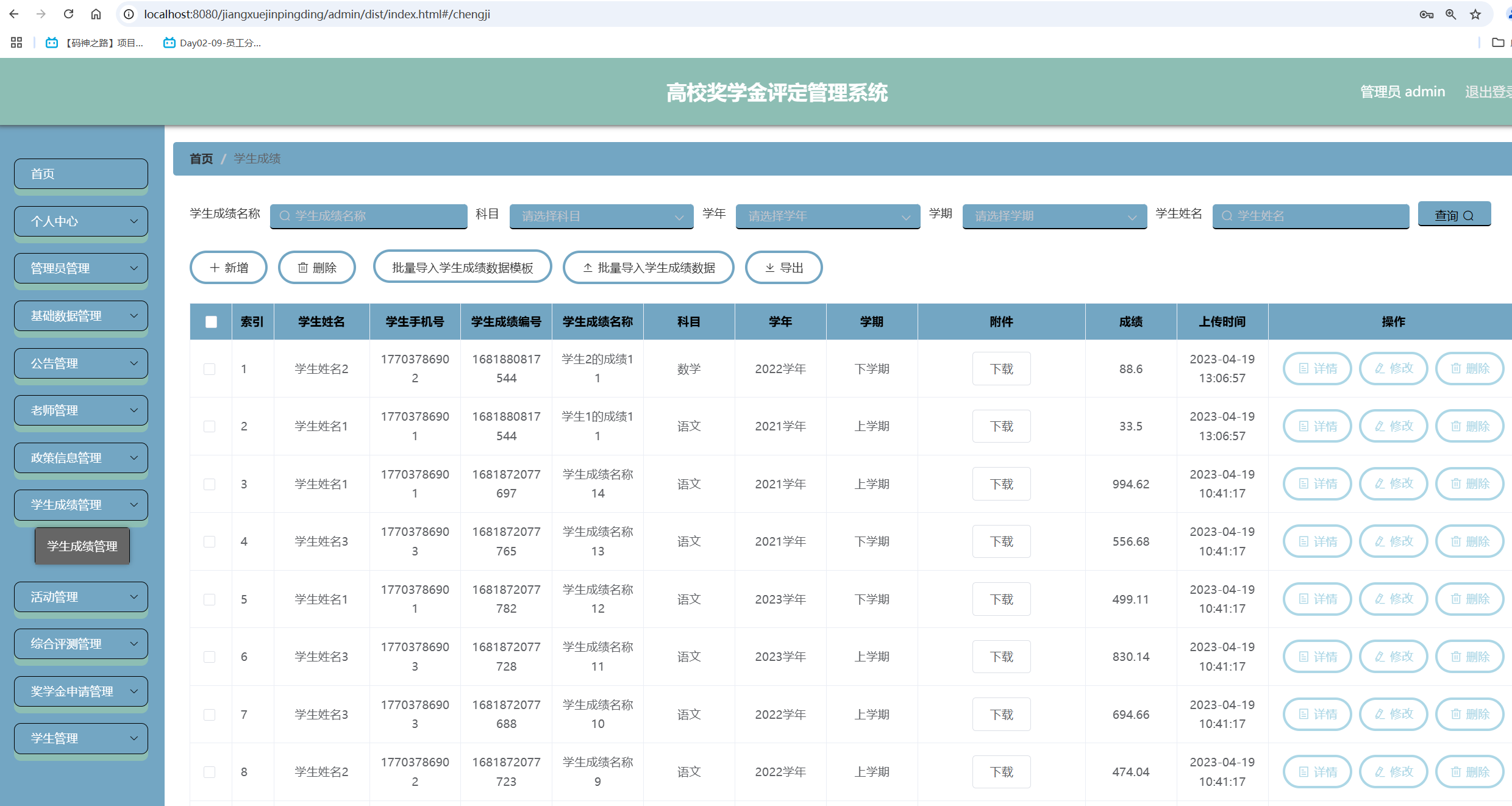Image resolution: width=1512 pixels, height=806 pixels.
Task: Click the 删除 batch delete button
Action: click(x=317, y=268)
